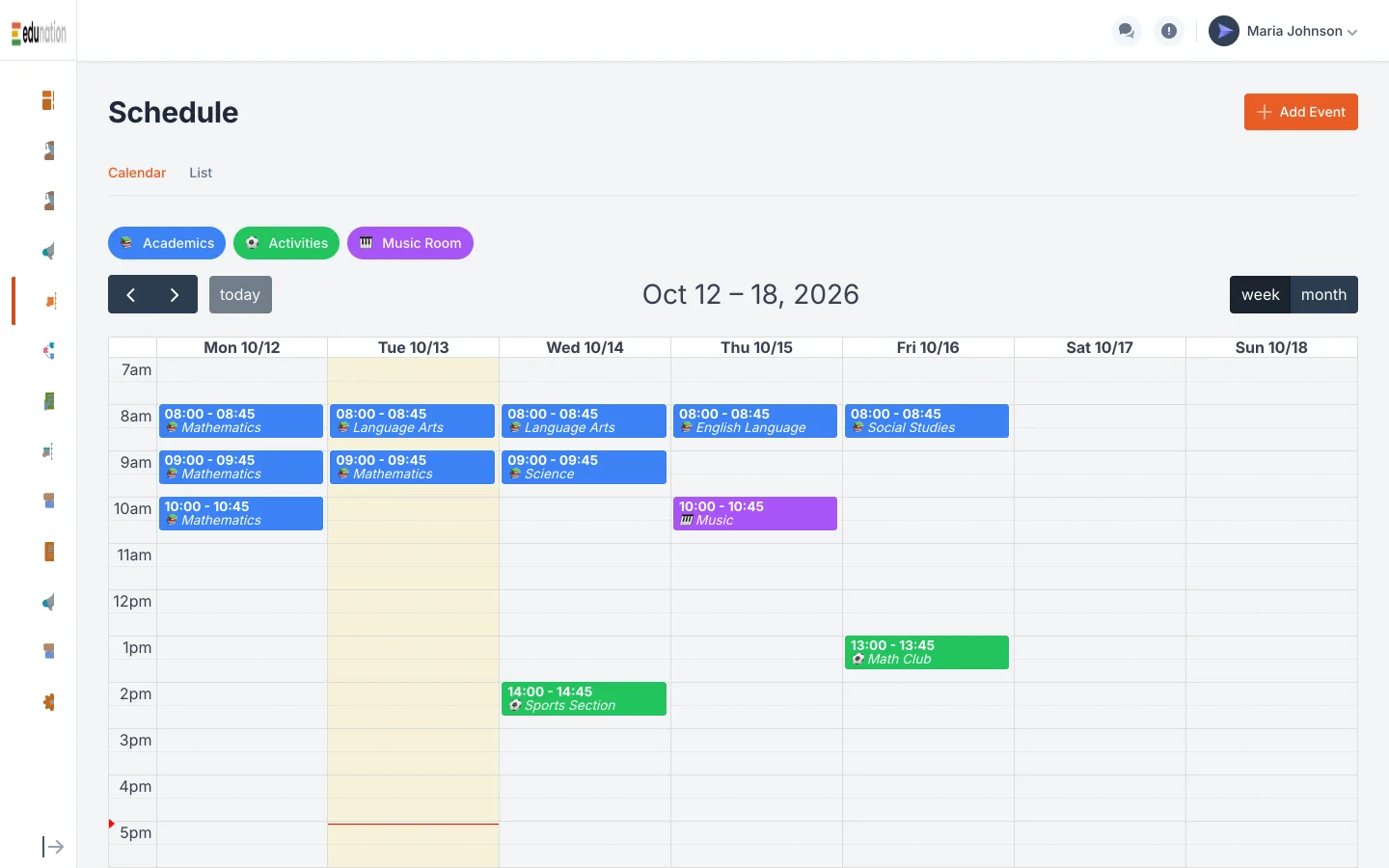This screenshot has width=1389, height=868.
Task: Click Maria Johnson's avatar icon
Action: click(1224, 31)
